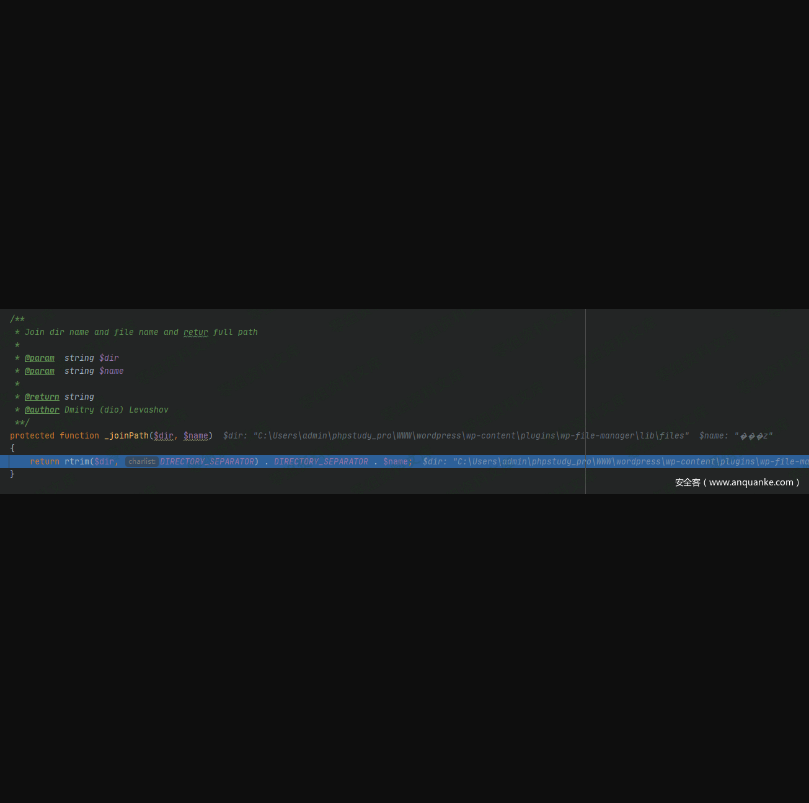Select the $name parameter in _joinPath signature
809x803 pixels.
(x=196, y=436)
